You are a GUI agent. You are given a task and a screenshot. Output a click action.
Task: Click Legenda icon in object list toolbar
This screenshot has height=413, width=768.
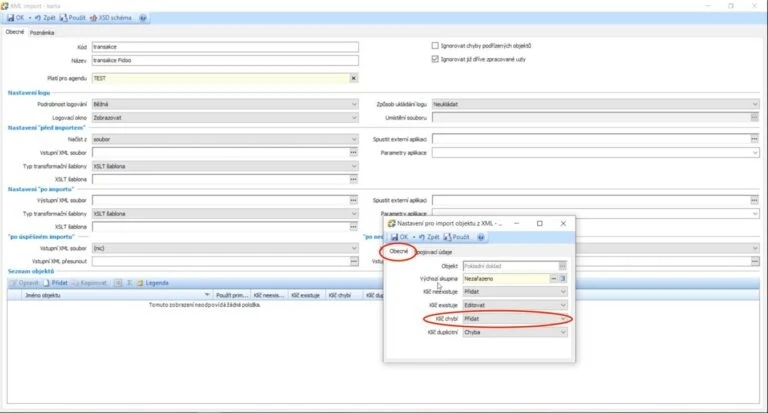pos(140,283)
